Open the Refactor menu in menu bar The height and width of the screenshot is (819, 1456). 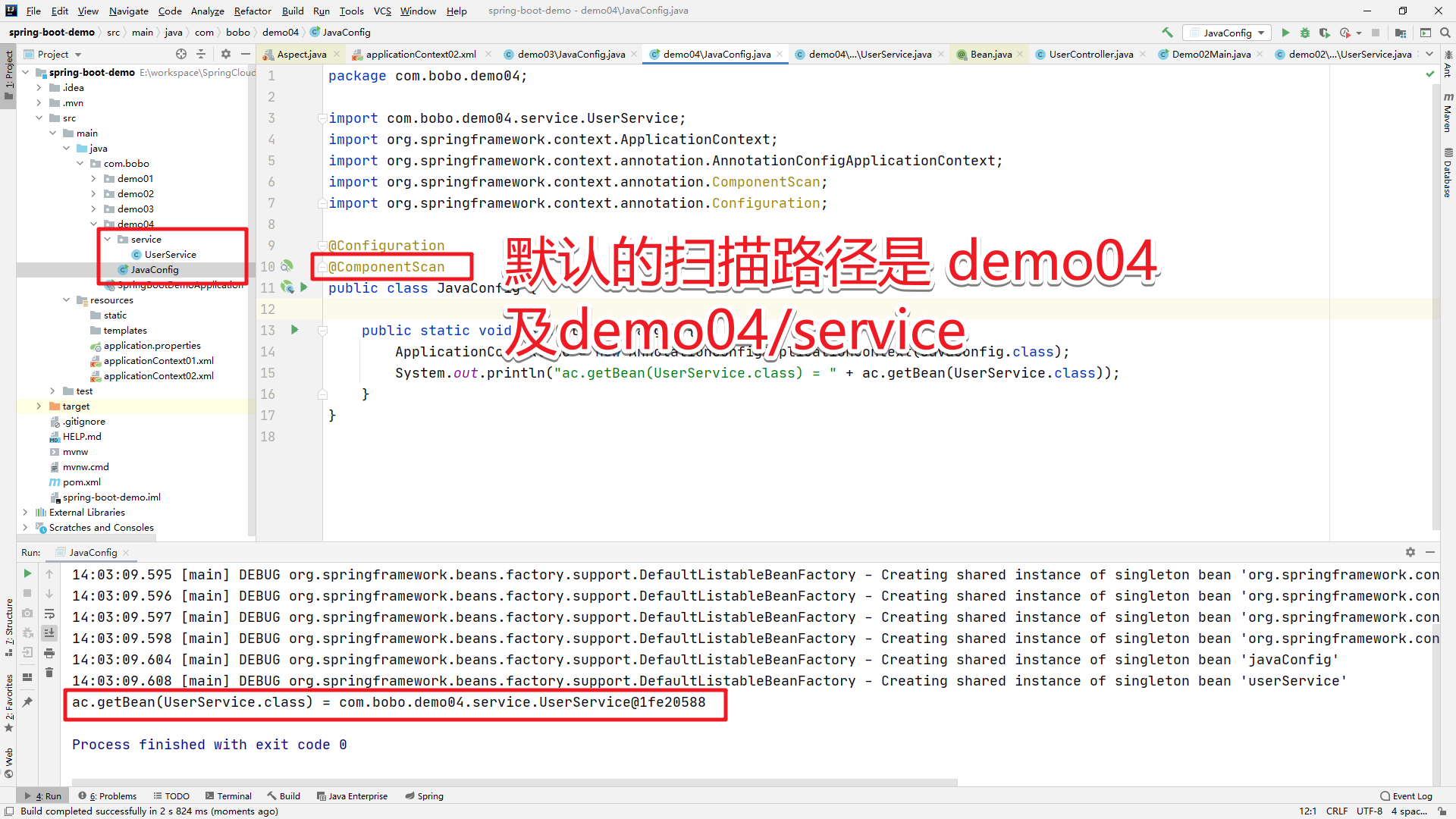point(252,10)
